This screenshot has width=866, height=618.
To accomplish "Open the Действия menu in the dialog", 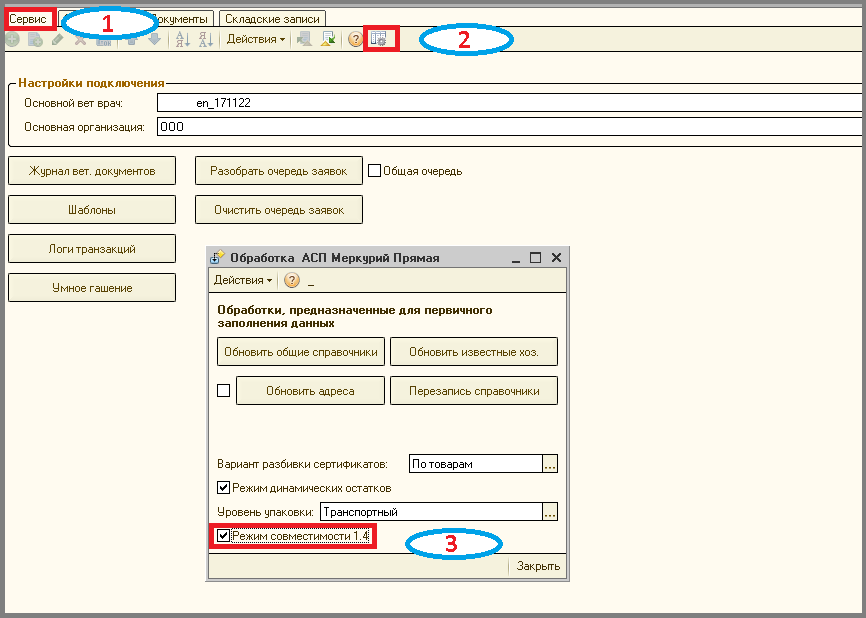I will click(x=242, y=280).
